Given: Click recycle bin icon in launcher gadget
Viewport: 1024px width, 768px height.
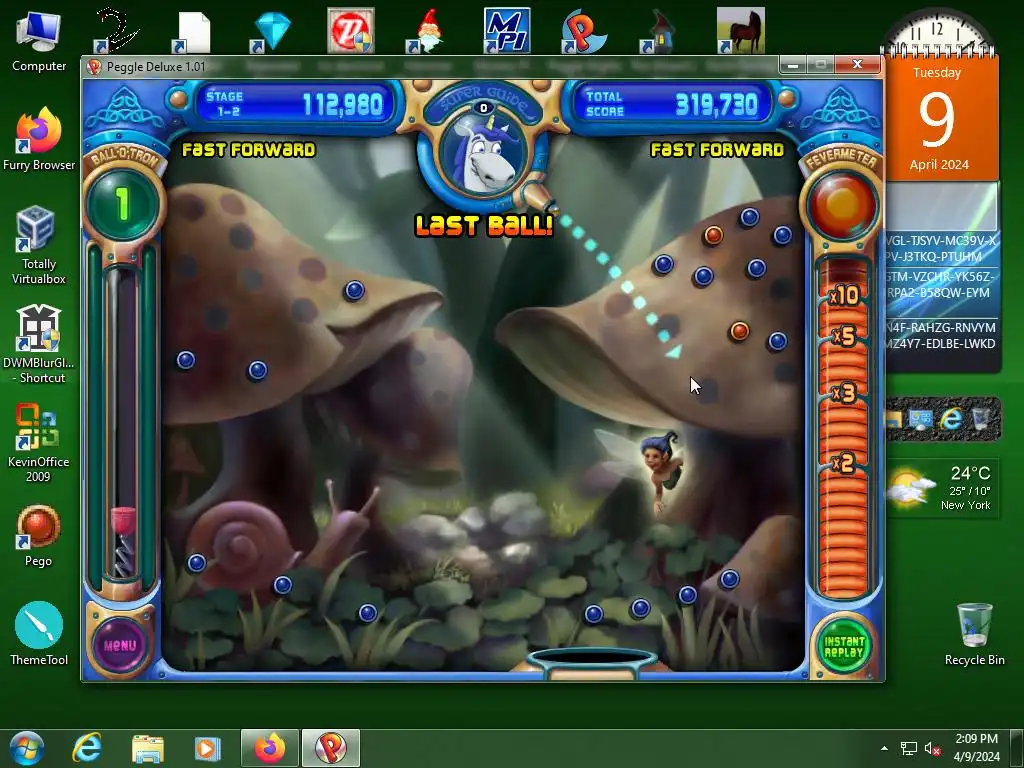Looking at the screenshot, I should point(982,418).
